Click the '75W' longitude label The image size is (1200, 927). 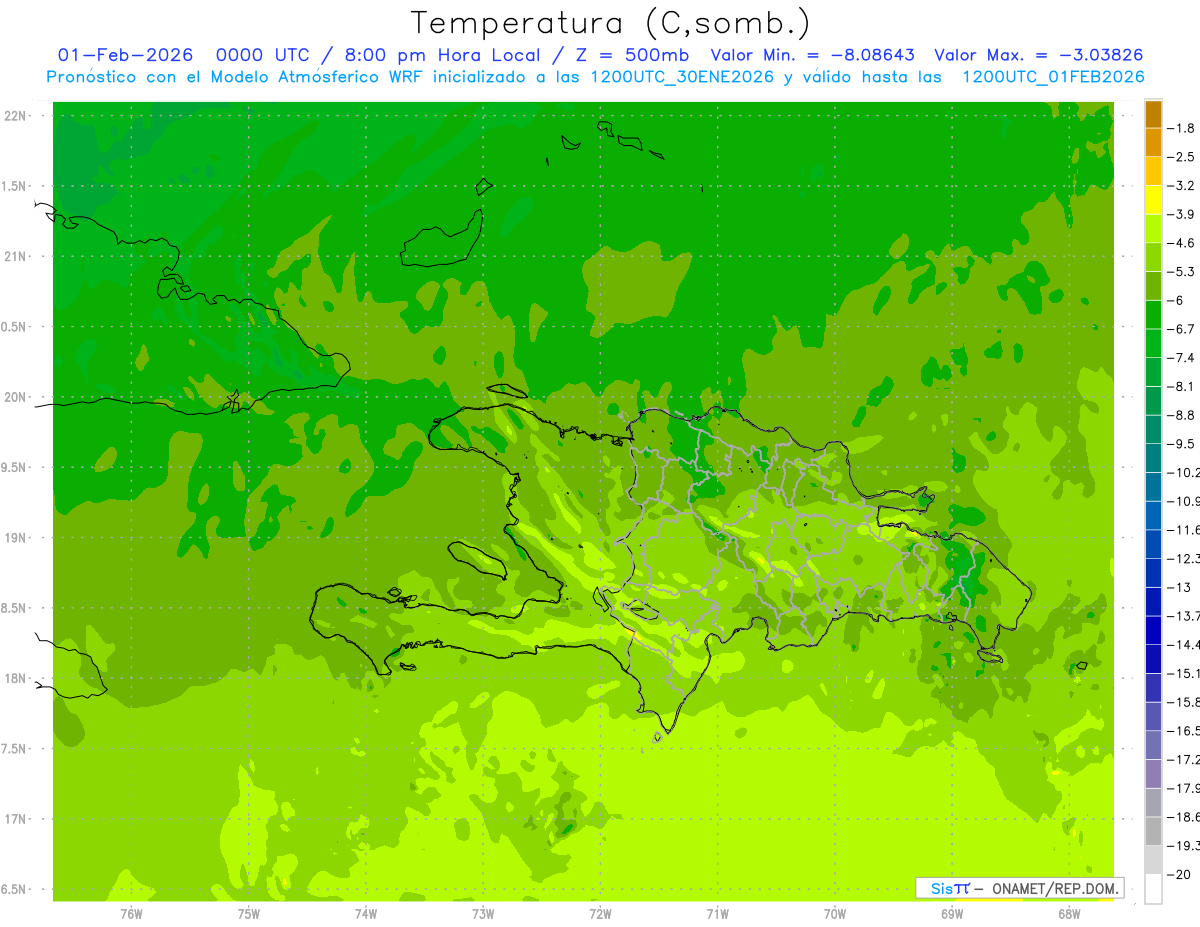click(248, 913)
